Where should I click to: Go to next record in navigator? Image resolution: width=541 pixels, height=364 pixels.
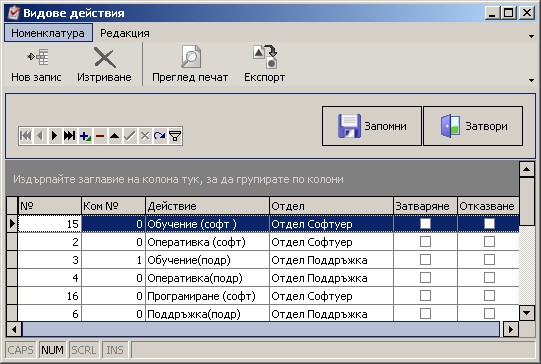55,136
